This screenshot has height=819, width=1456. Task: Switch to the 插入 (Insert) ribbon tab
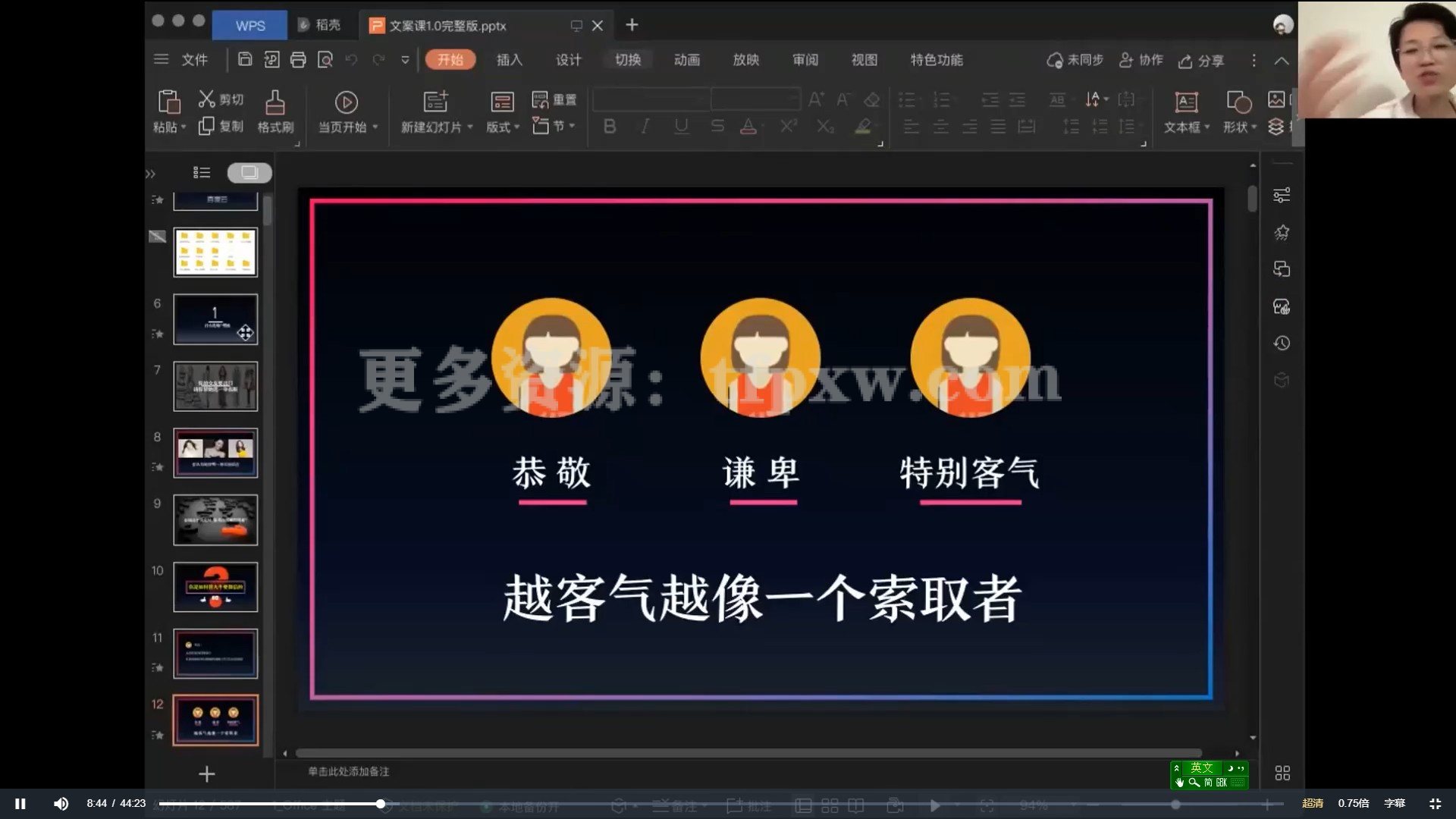pyautogui.click(x=509, y=60)
